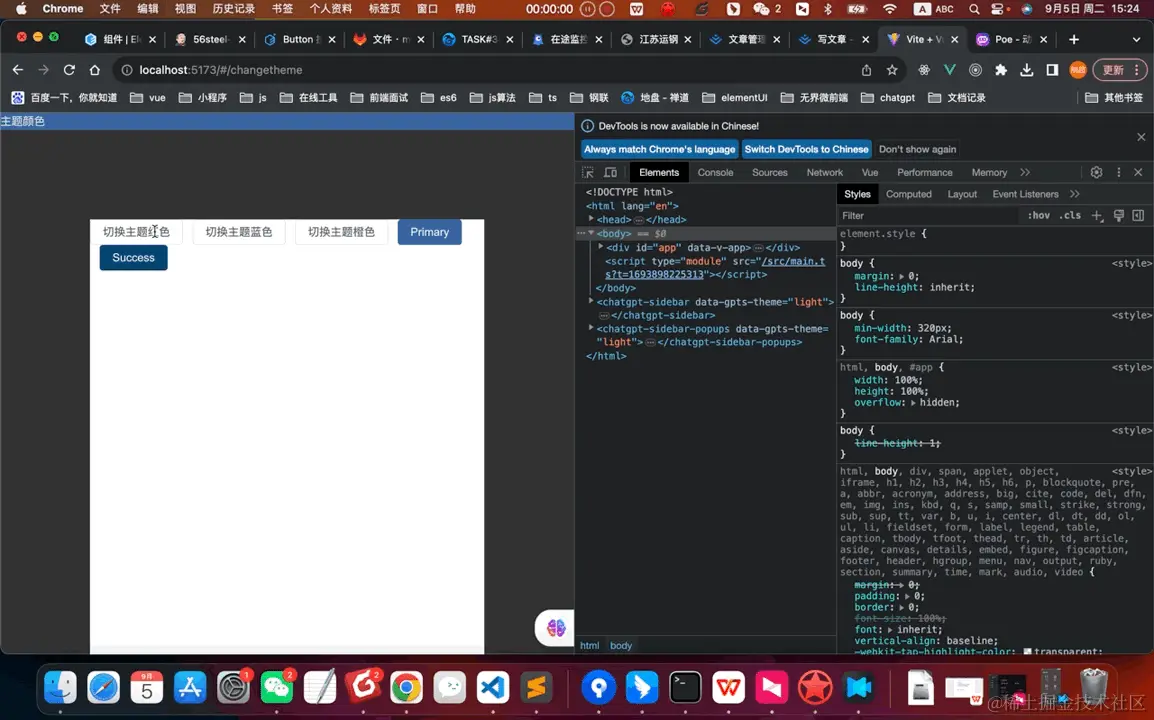Click the browser forward arrow
Screen dimensions: 1154x720
pos(43,70)
